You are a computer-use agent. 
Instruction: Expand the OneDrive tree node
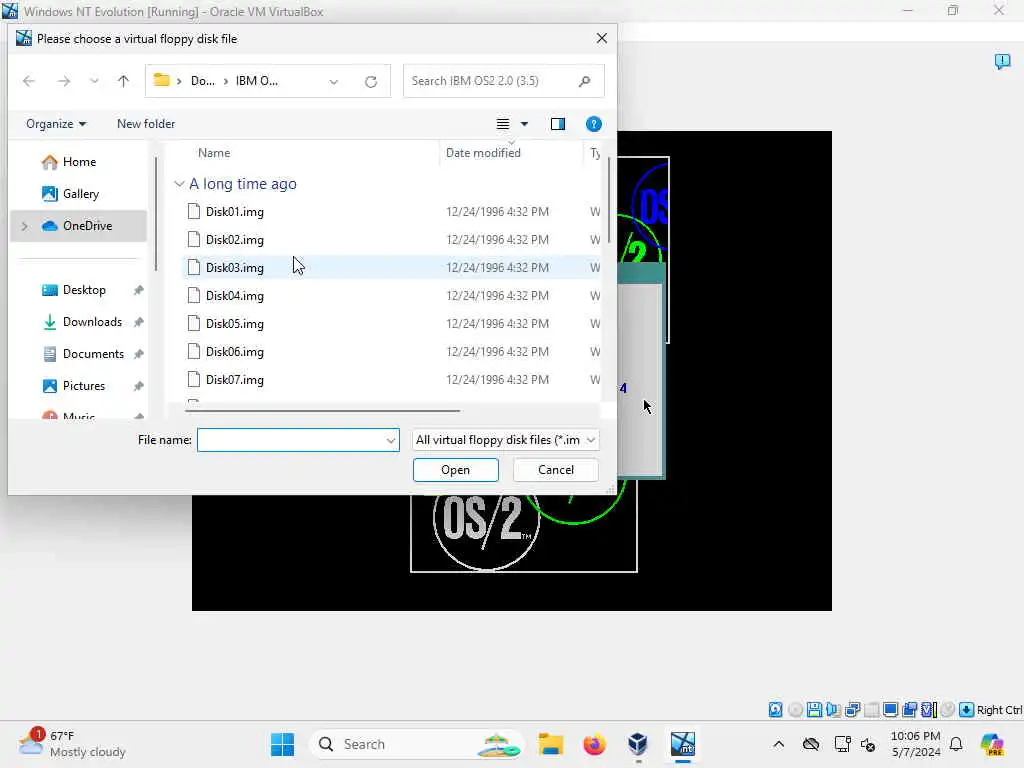25,226
